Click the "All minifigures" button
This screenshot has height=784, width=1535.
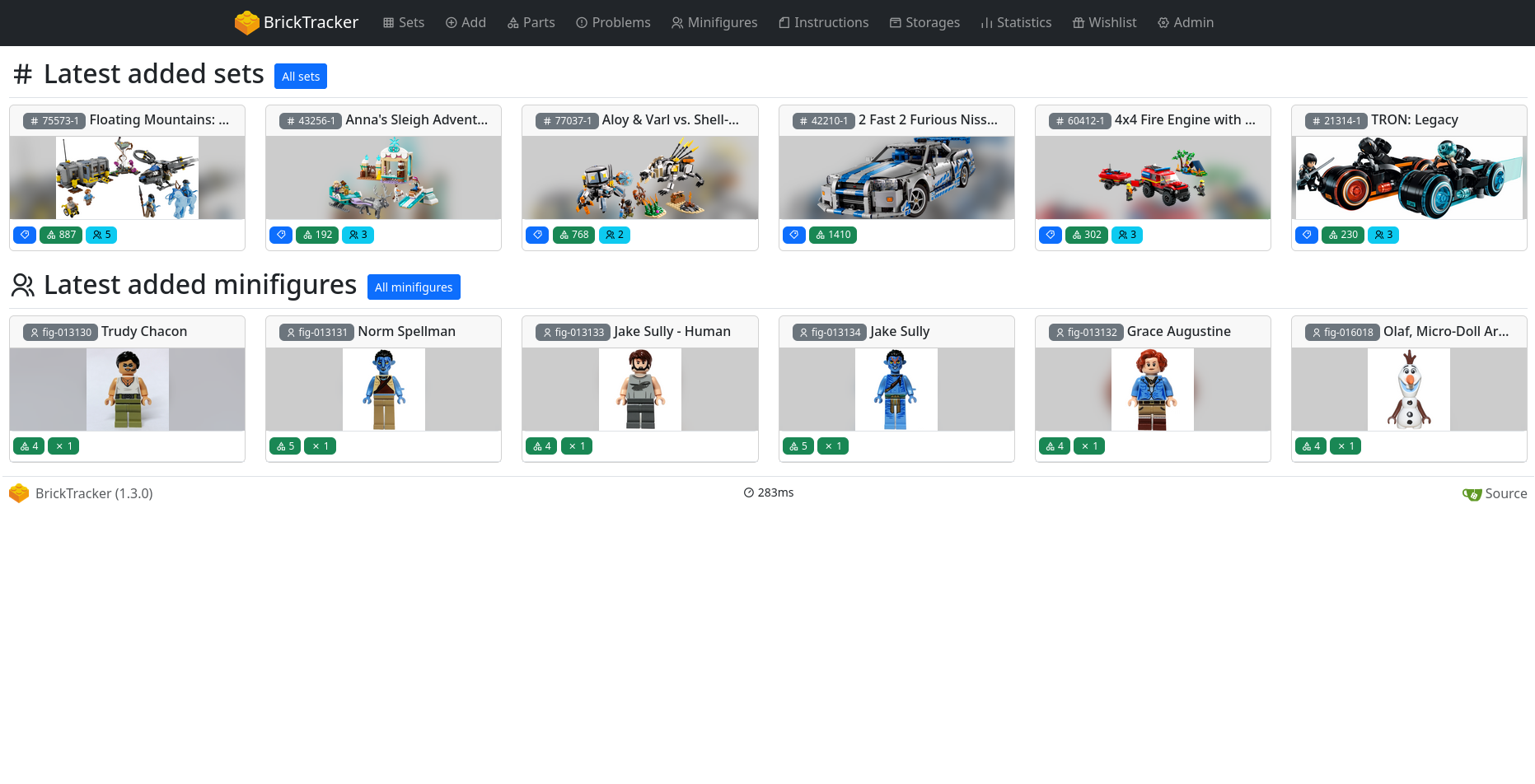click(414, 287)
